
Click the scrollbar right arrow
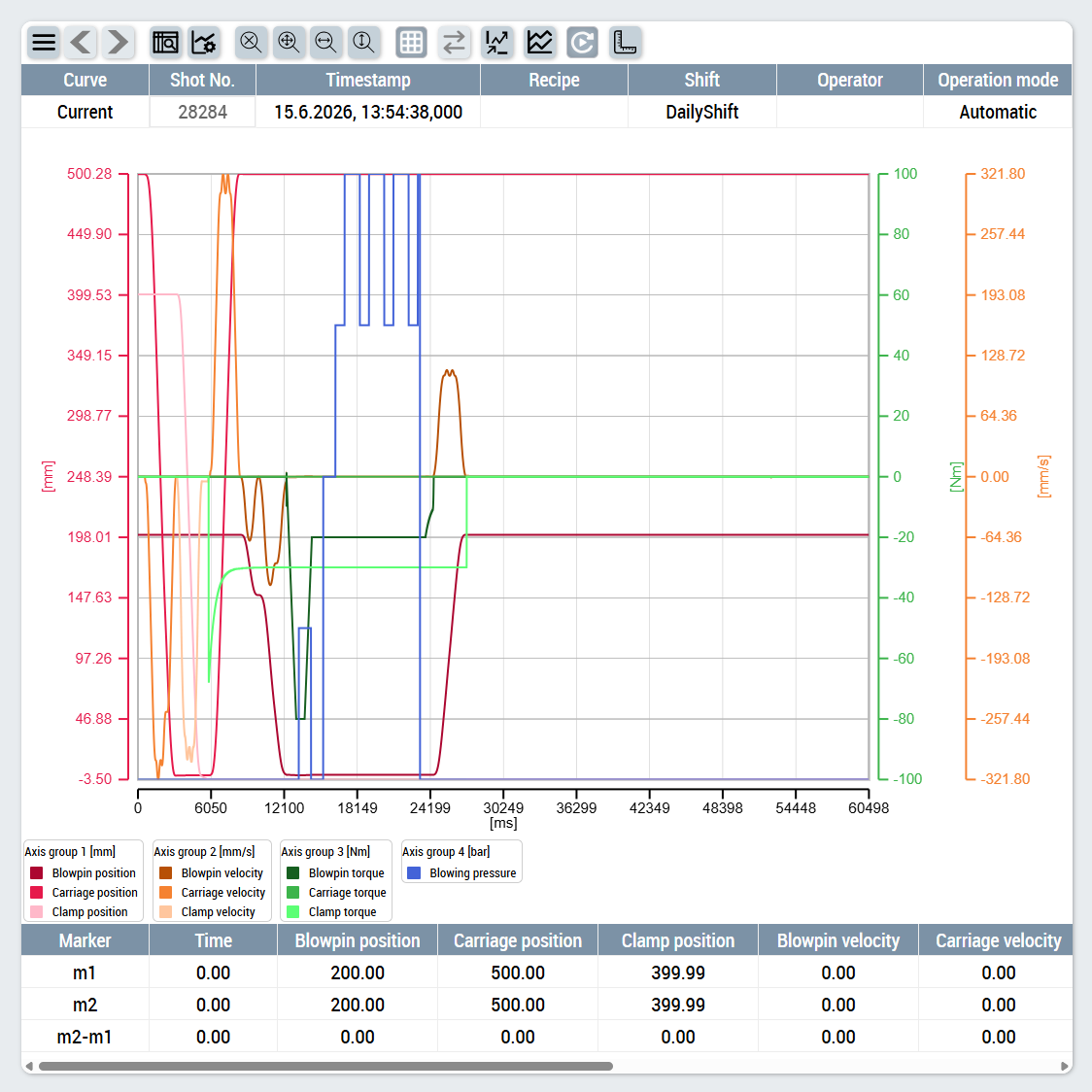(1064, 1066)
